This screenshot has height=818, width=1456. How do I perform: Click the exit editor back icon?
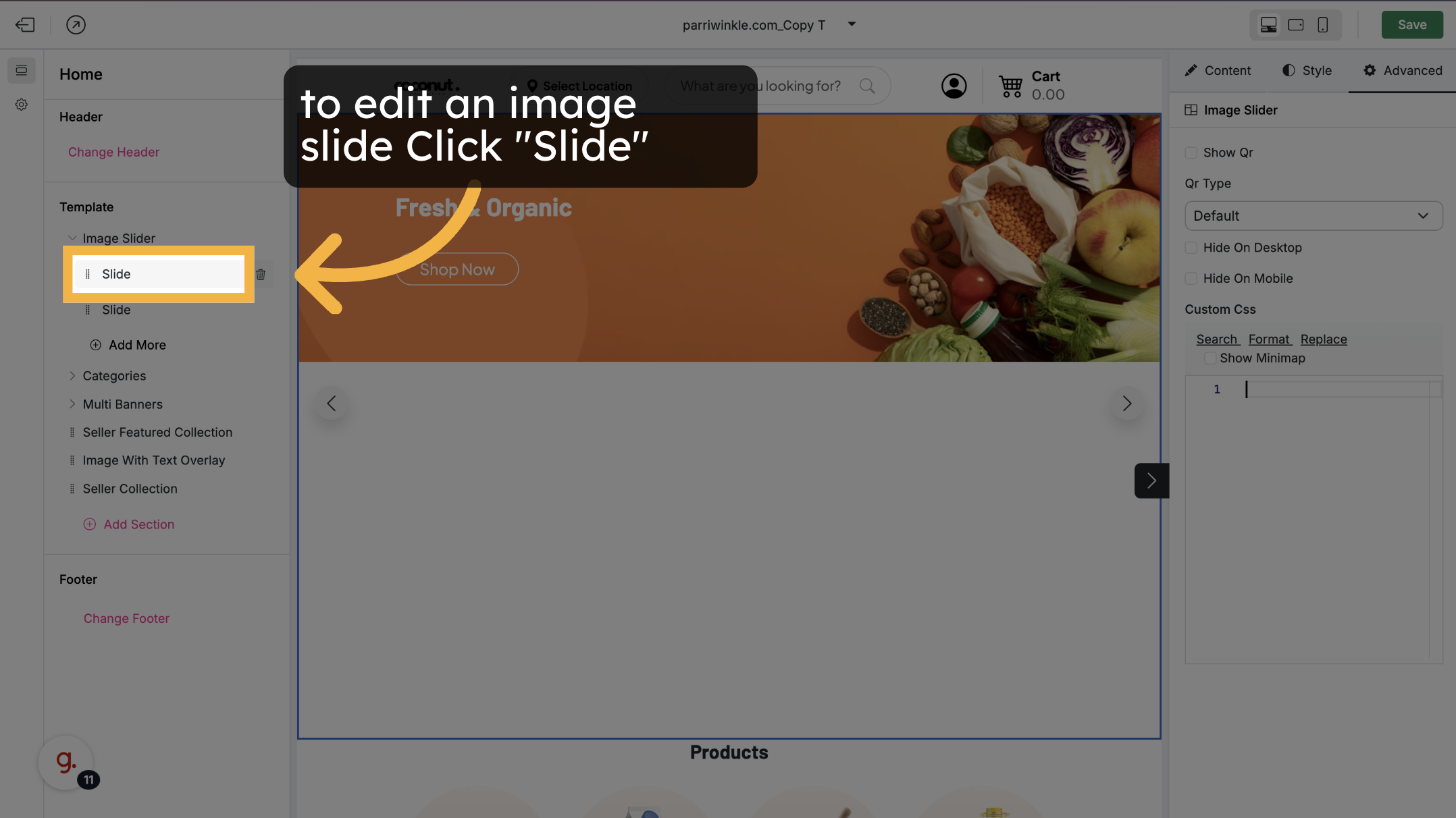[x=25, y=25]
